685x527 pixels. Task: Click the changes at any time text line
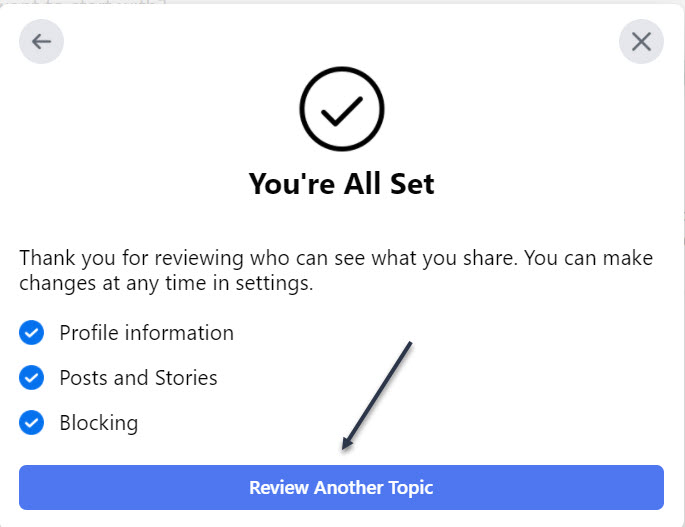[166, 284]
